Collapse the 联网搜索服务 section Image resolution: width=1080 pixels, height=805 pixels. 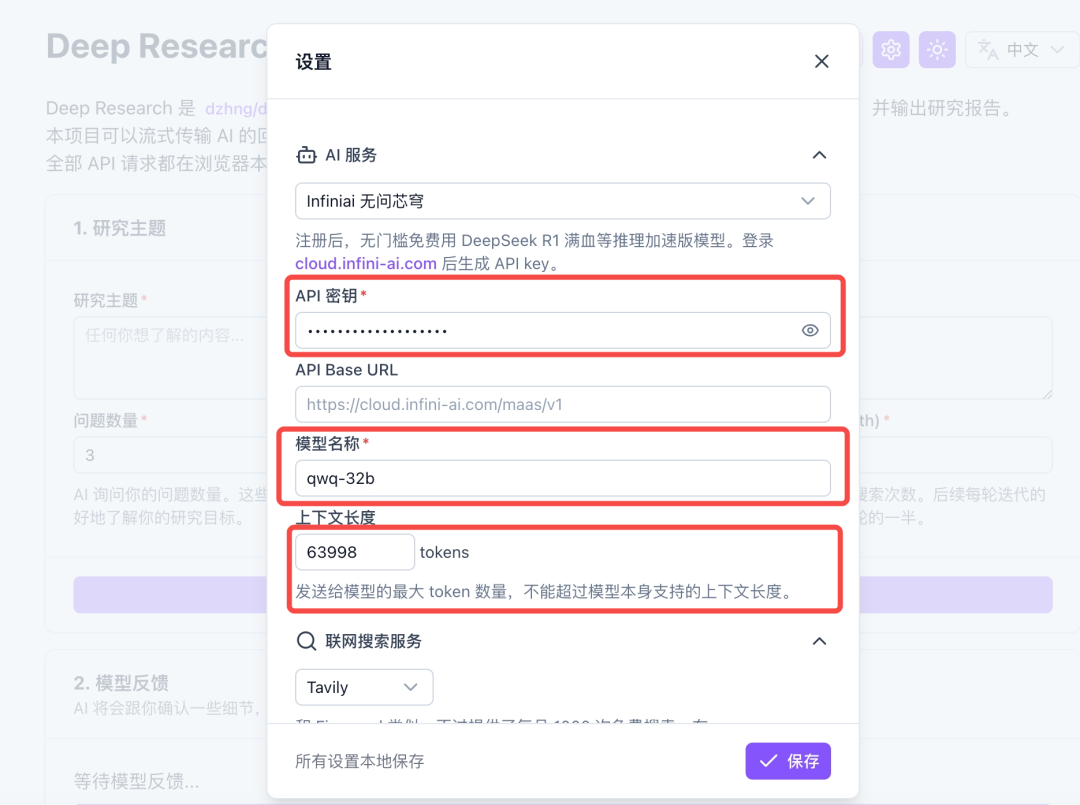(x=819, y=641)
